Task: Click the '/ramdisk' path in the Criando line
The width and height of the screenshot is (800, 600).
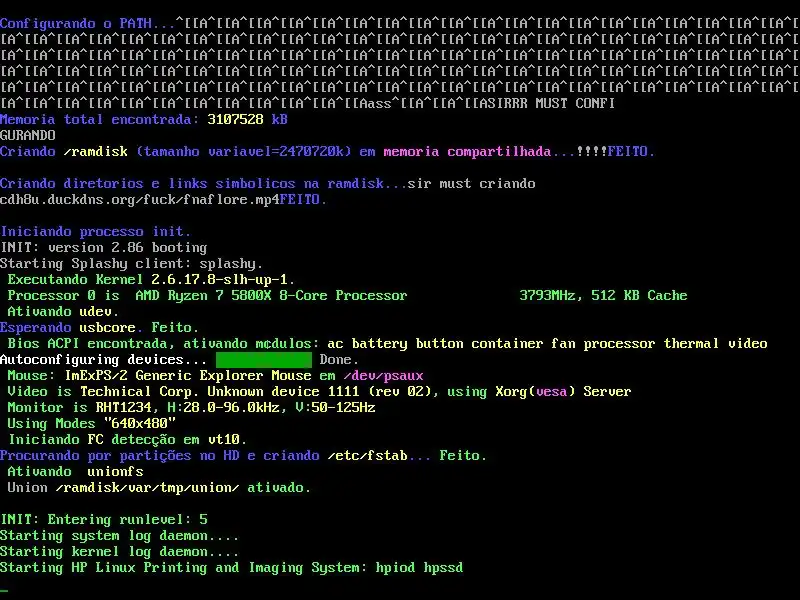Action: (95, 152)
